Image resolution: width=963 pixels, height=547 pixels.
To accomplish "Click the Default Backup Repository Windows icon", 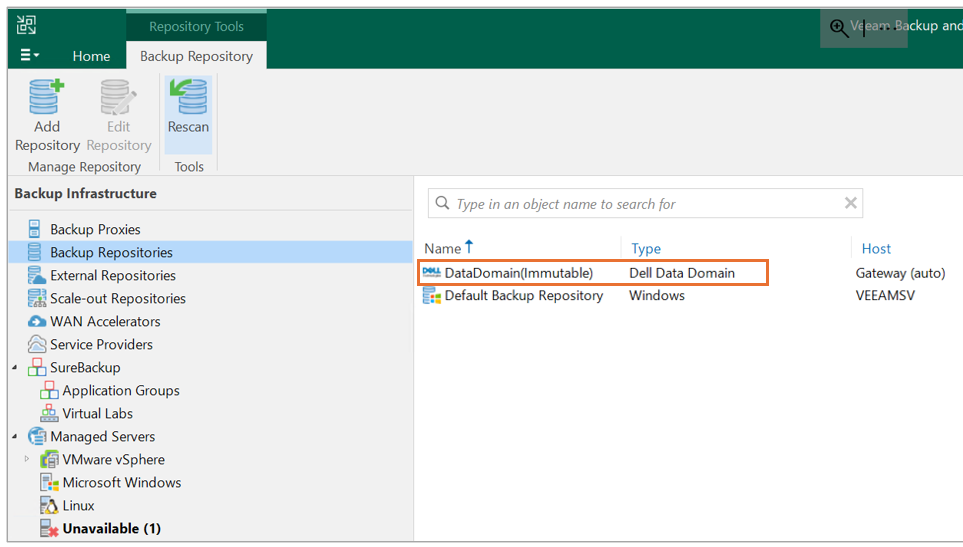I will click(432, 295).
